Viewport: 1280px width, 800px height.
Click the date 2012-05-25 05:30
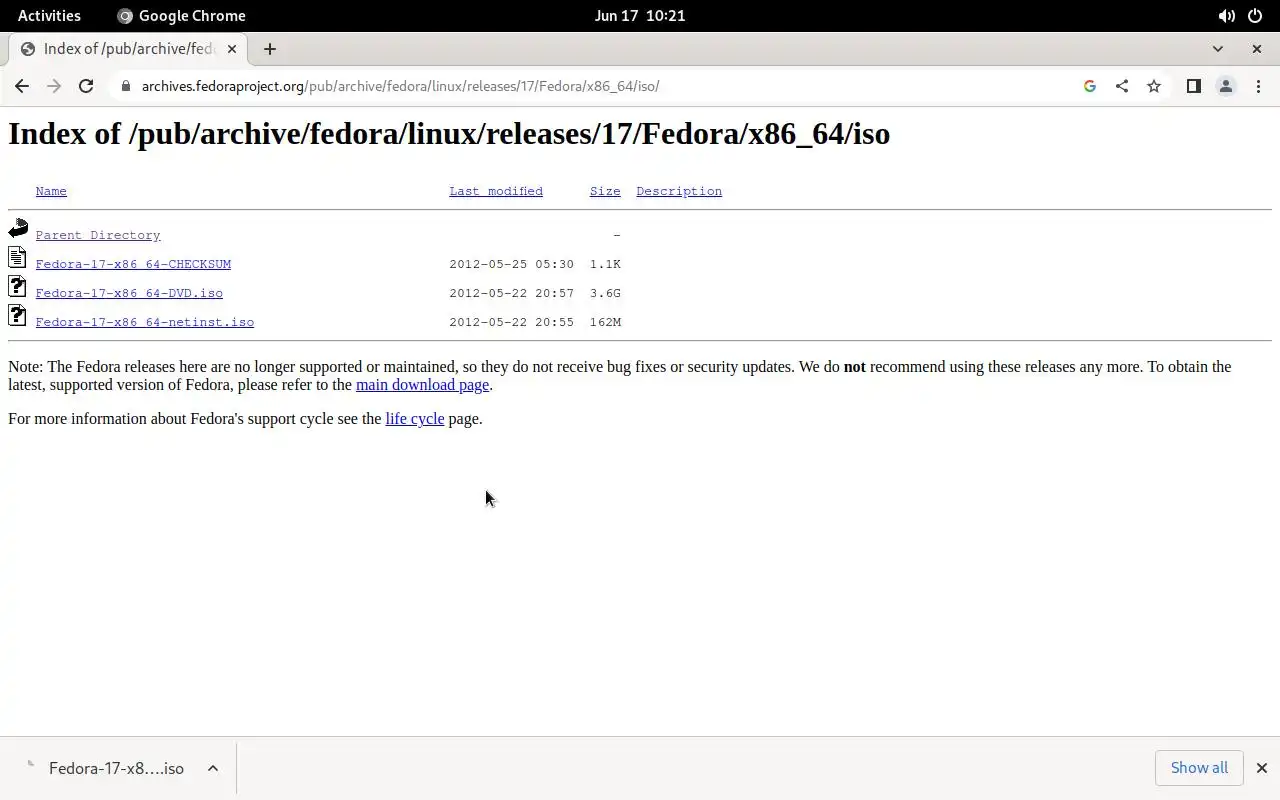pyautogui.click(x=511, y=264)
